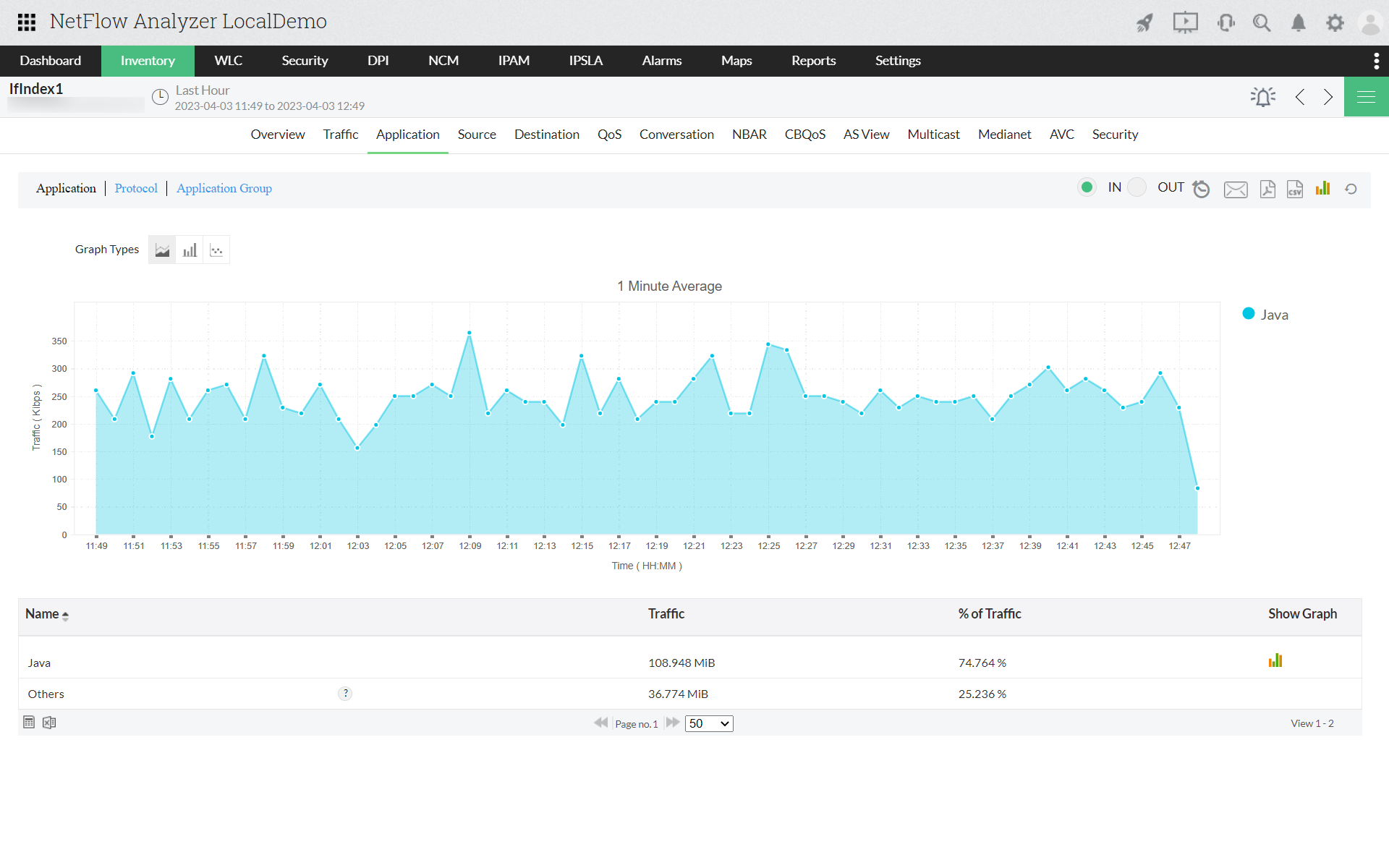This screenshot has height=868, width=1389.
Task: Click the rocket quick-start icon
Action: (x=1144, y=22)
